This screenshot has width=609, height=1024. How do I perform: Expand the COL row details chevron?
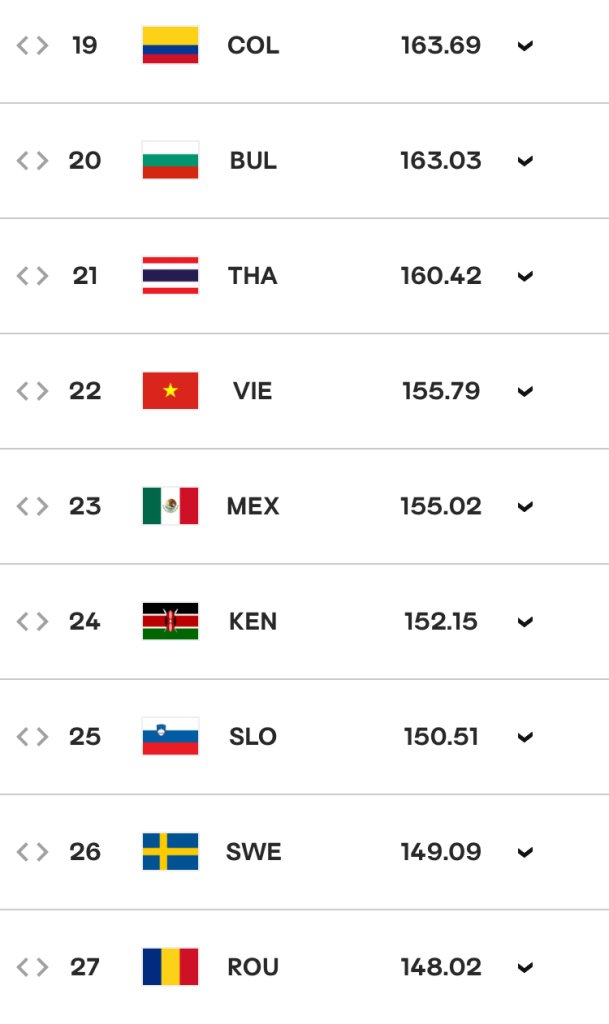(x=525, y=46)
